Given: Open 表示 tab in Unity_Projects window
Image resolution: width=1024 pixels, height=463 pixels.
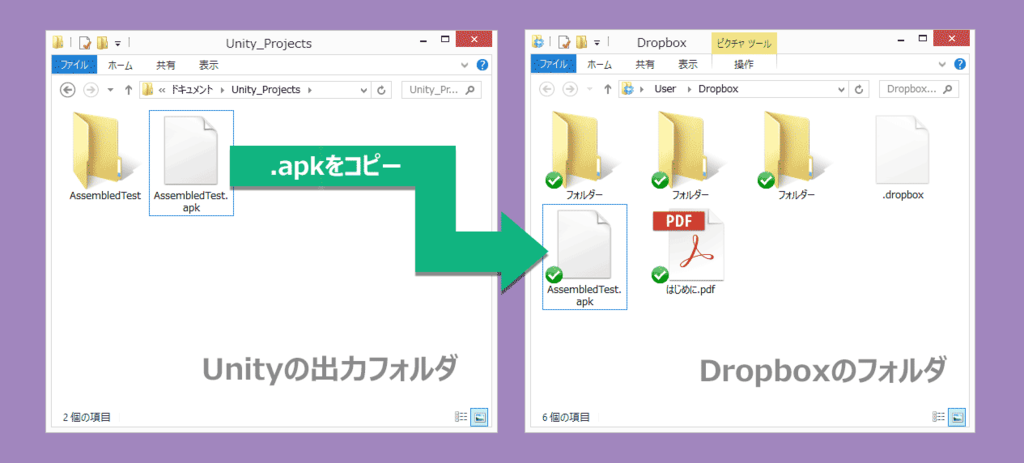Looking at the screenshot, I should point(209,65).
